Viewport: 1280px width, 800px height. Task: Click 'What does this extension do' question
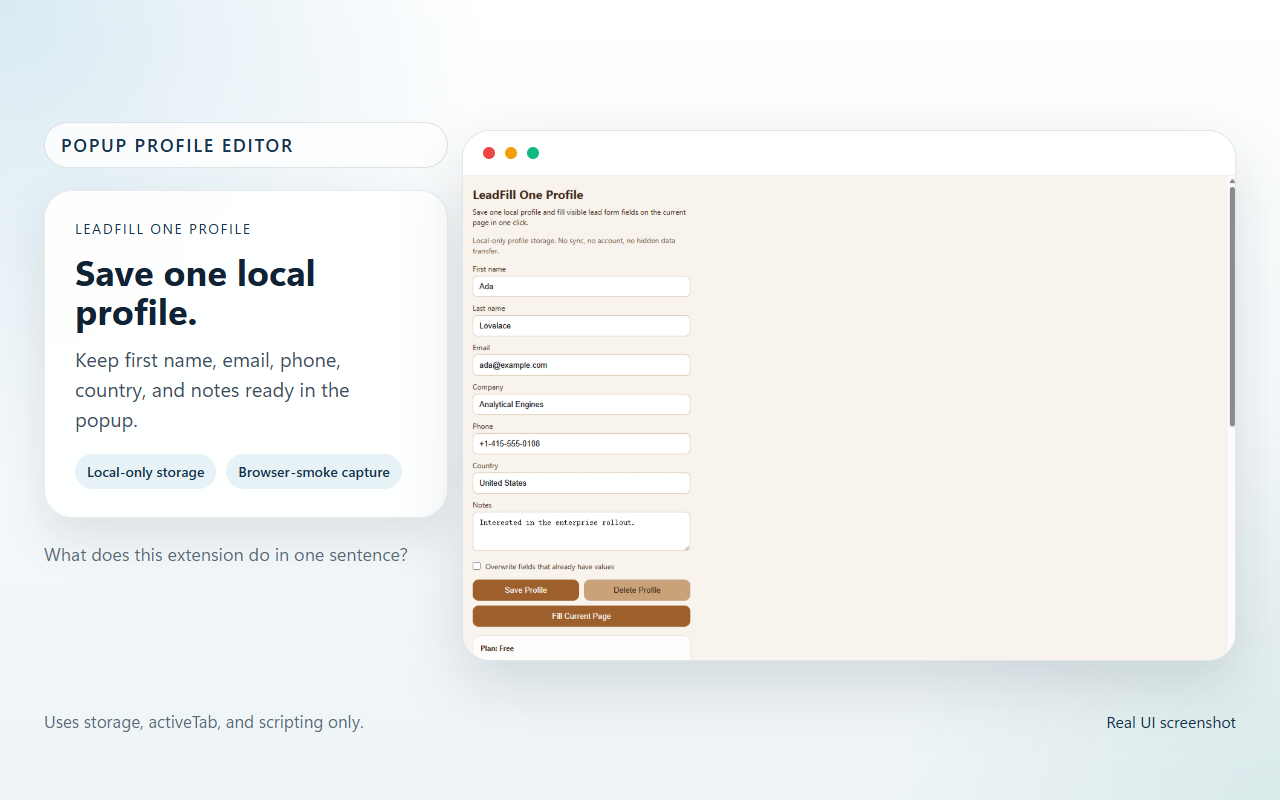[x=226, y=555]
